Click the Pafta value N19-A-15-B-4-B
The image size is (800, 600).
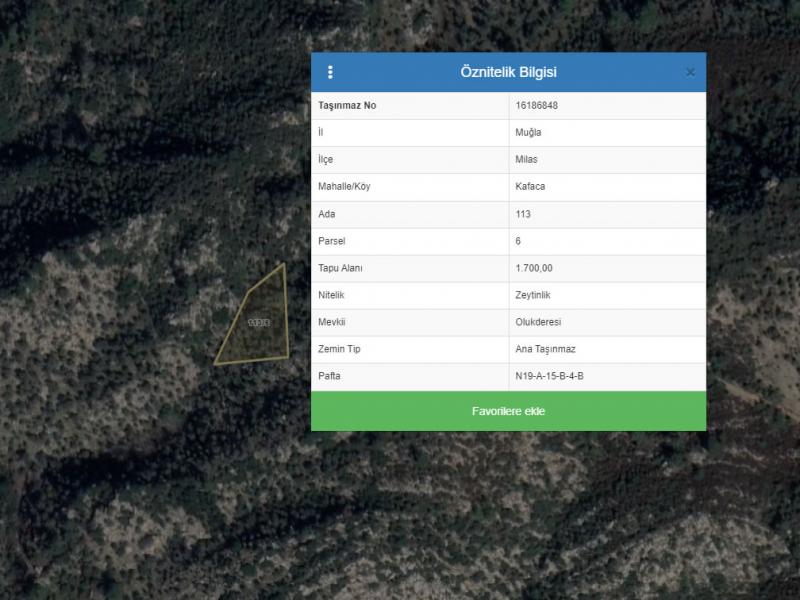(549, 376)
